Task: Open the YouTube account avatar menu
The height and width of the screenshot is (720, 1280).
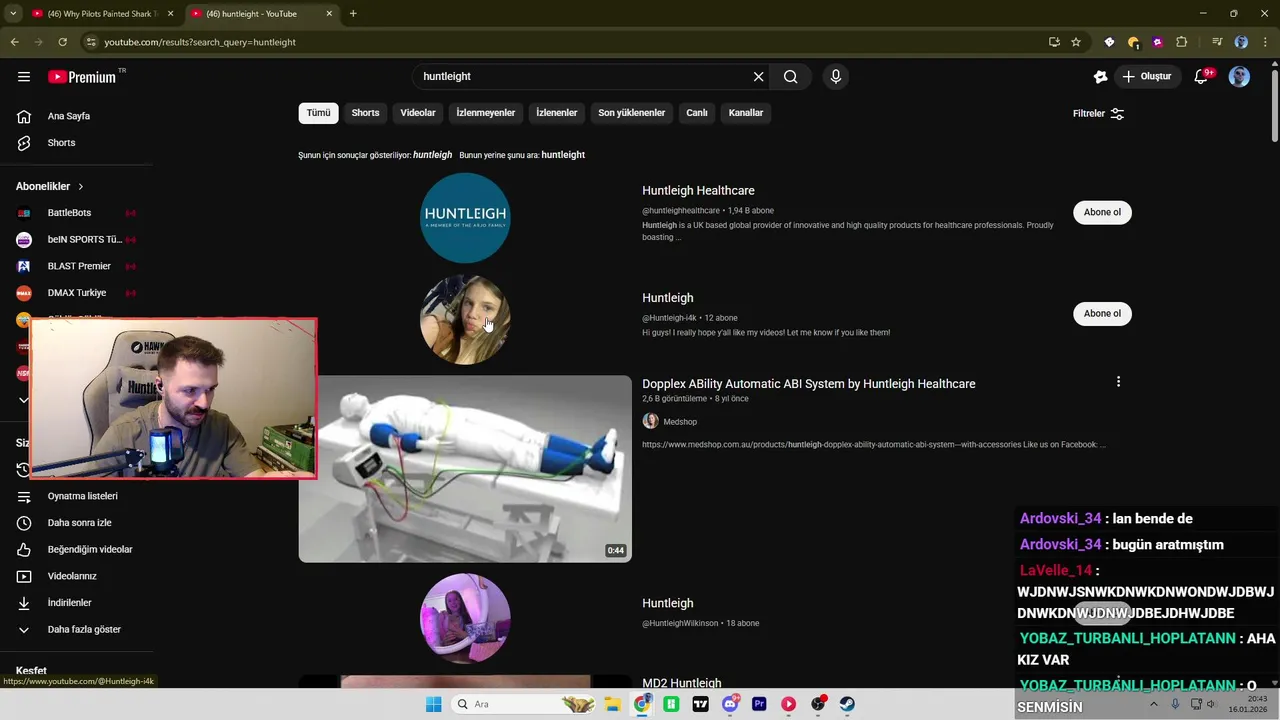Action: click(1239, 77)
